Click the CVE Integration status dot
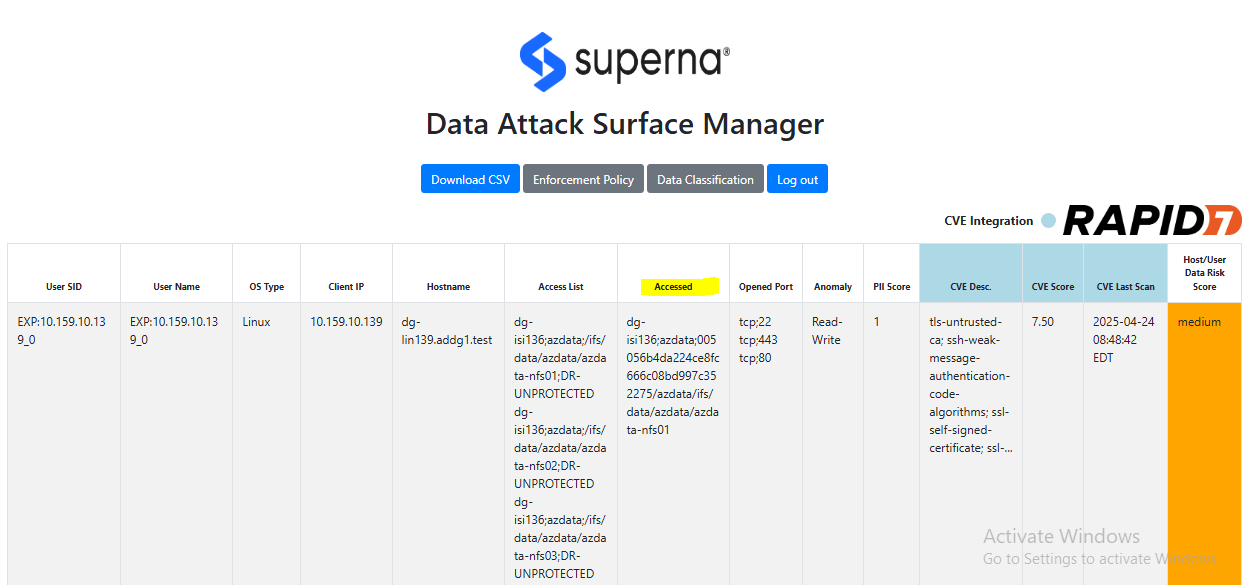The width and height of the screenshot is (1253, 585). [x=1047, y=221]
